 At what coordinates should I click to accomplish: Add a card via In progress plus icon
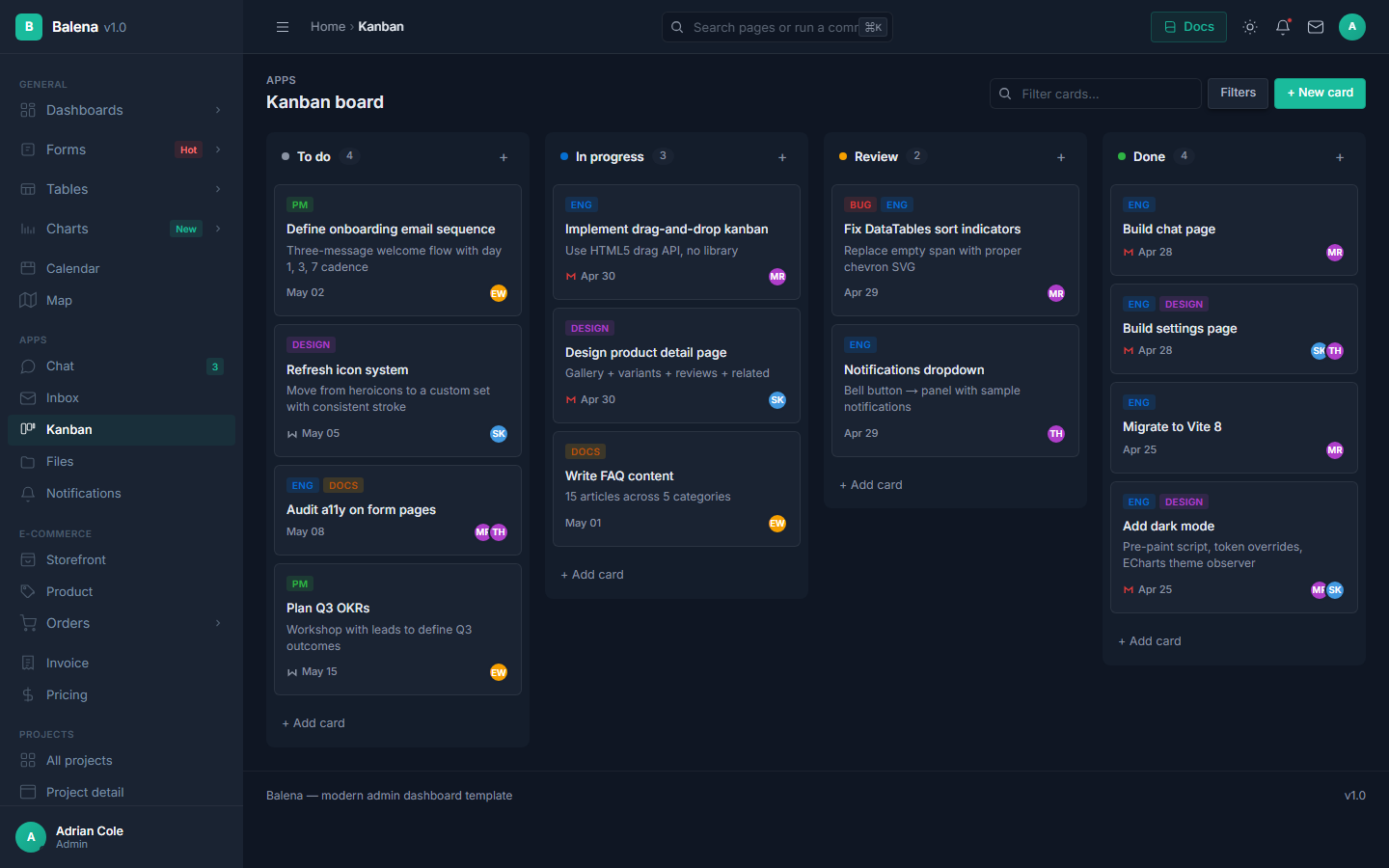[x=782, y=157]
